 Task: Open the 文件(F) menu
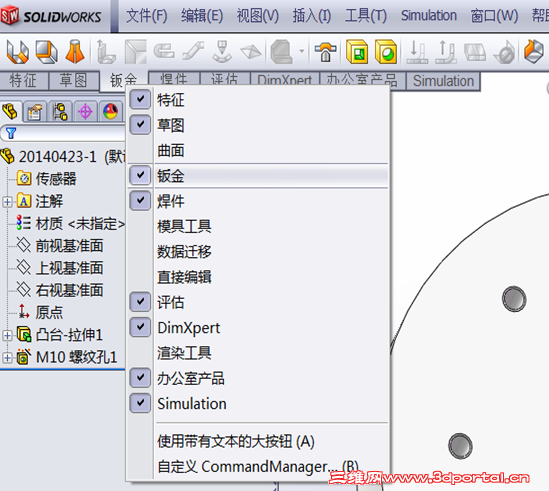click(x=146, y=16)
